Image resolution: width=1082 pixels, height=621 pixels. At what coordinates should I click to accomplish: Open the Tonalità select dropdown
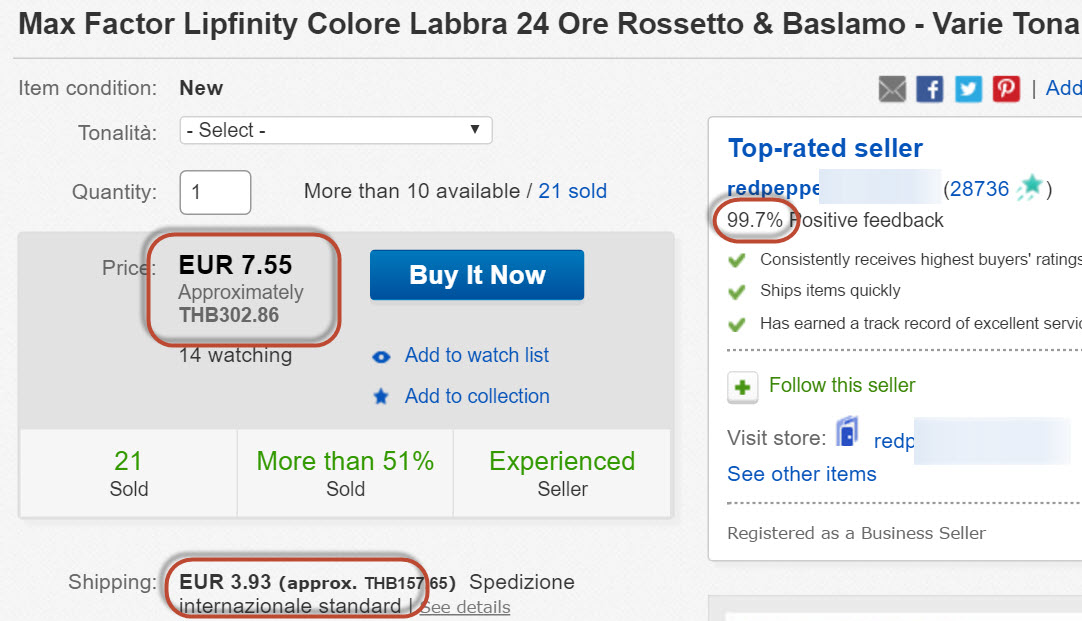tap(335, 130)
